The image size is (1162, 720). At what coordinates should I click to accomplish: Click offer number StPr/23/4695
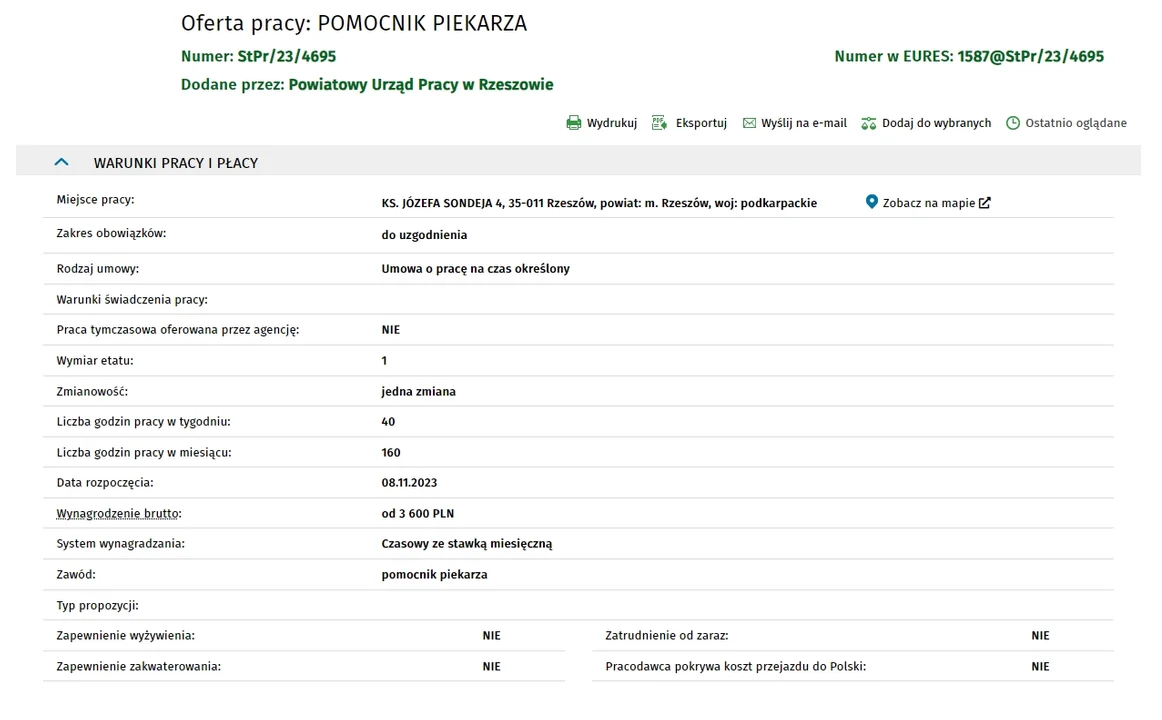[287, 56]
